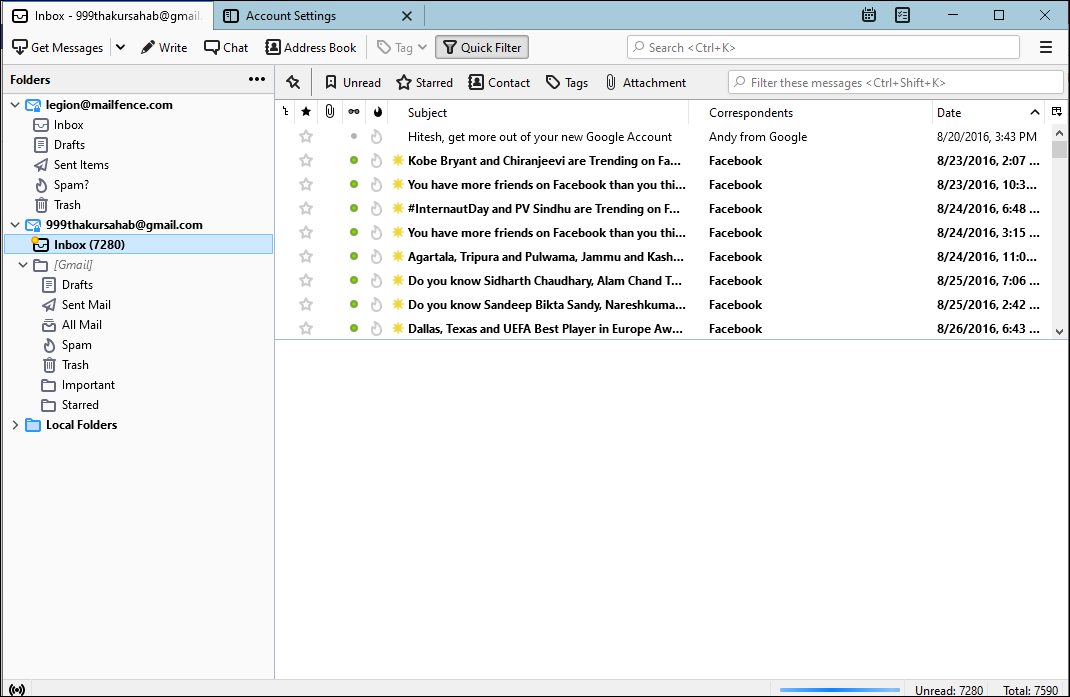
Task: Open Chat from toolbar
Action: point(226,47)
